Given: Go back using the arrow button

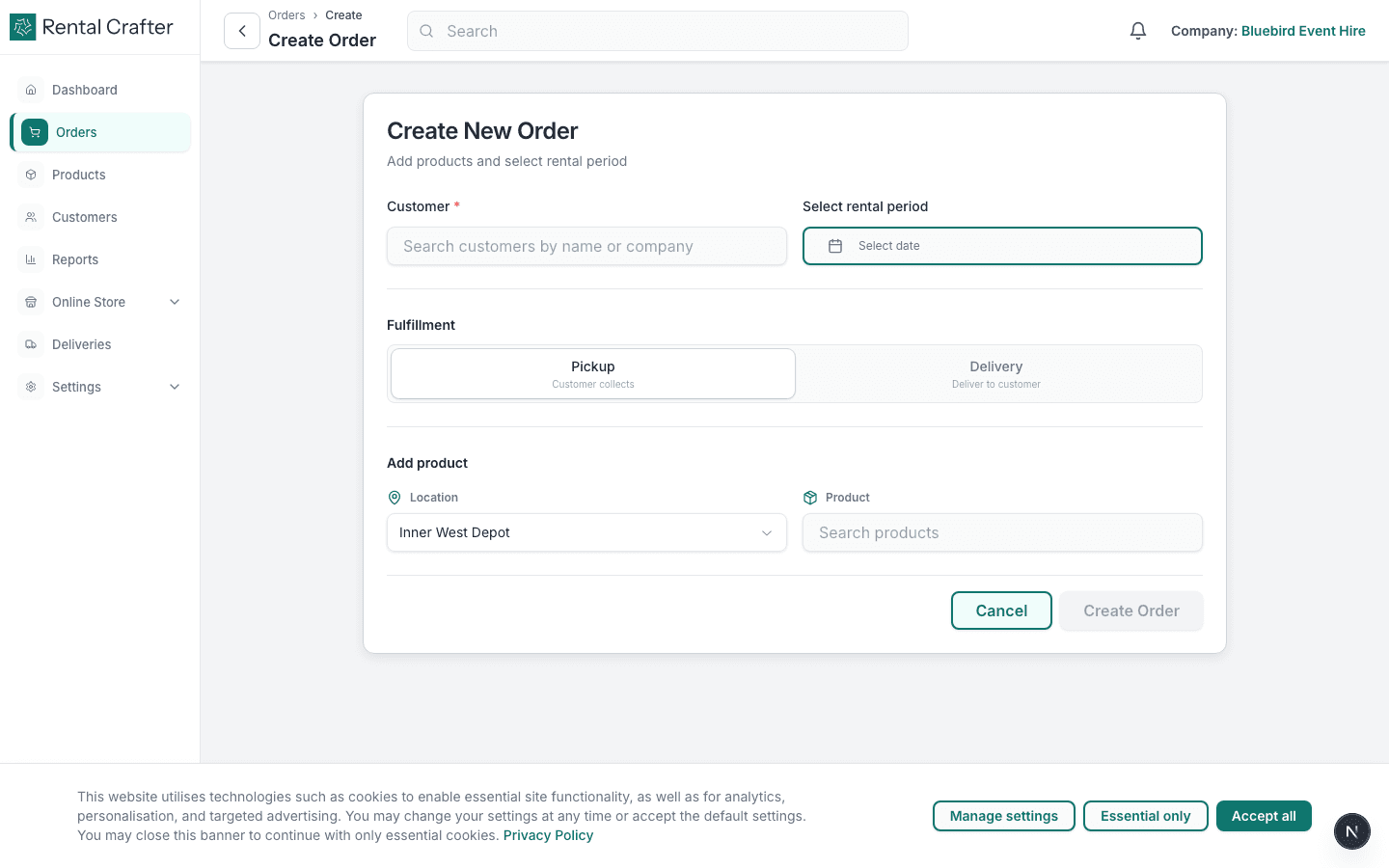Looking at the screenshot, I should tap(242, 31).
